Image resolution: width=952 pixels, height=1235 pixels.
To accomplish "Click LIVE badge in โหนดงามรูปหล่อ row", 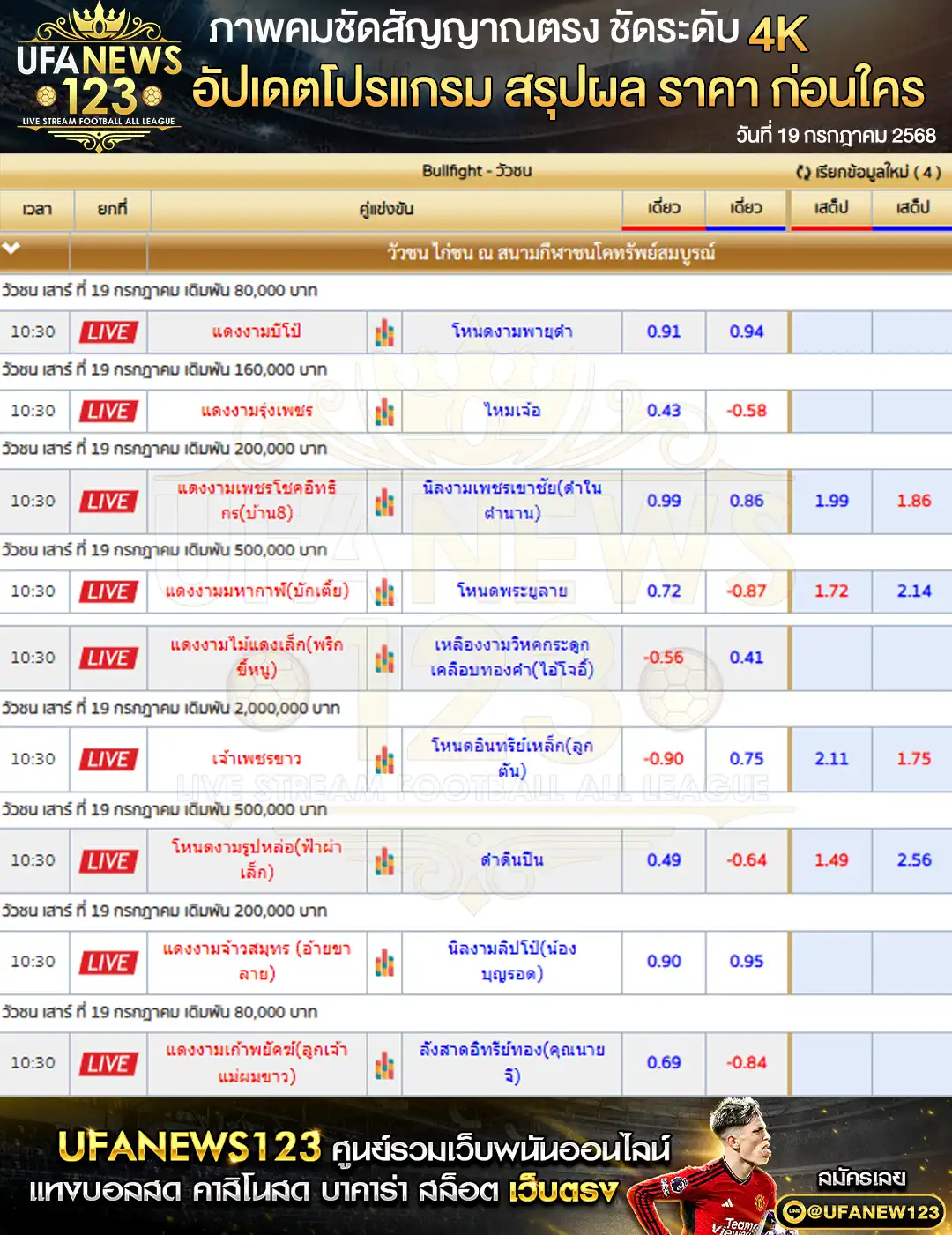I will pos(108,861).
